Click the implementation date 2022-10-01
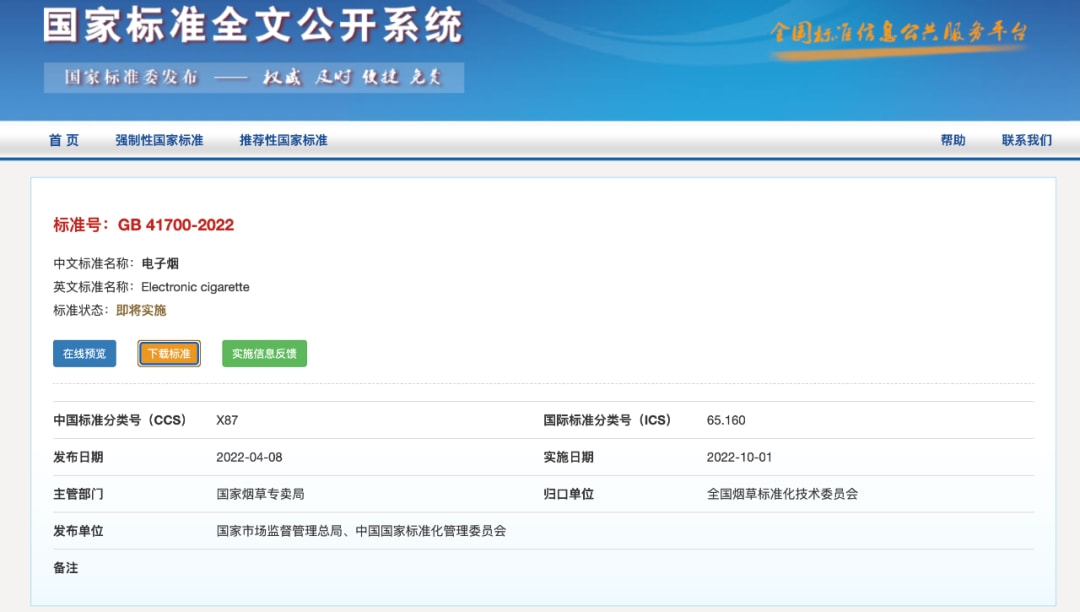This screenshot has width=1080, height=612. [739, 457]
